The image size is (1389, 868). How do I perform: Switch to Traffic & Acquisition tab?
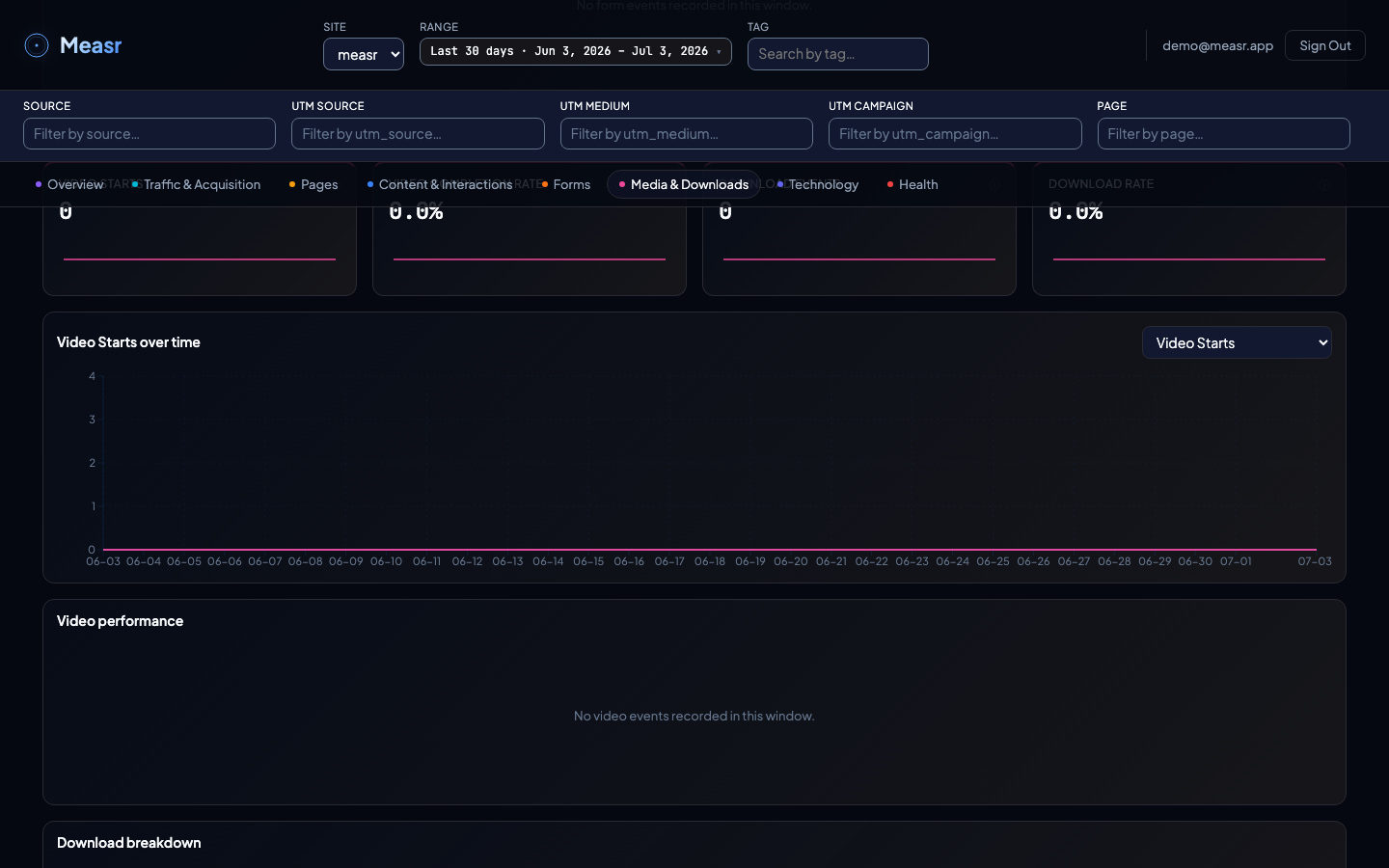pos(197,184)
